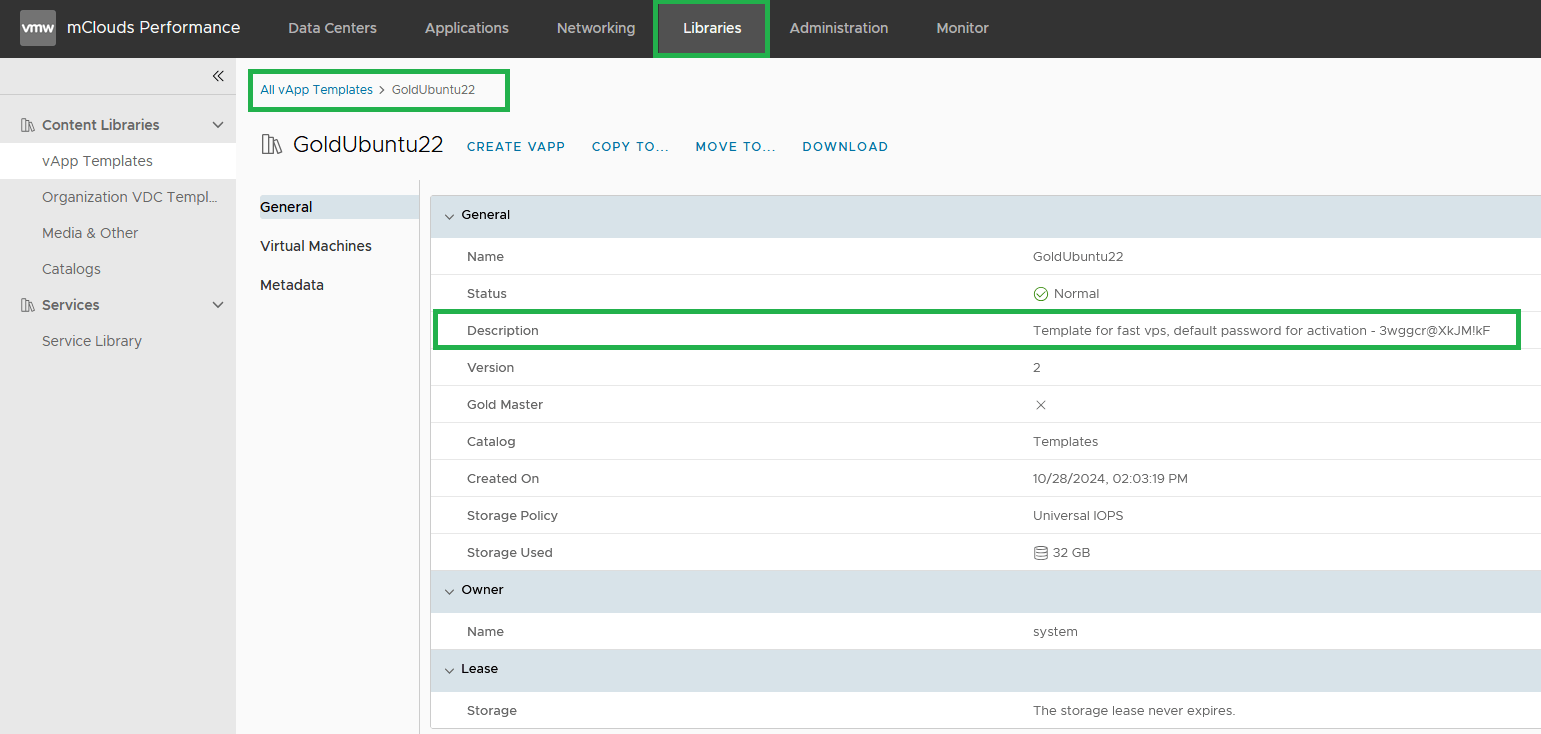The image size is (1541, 734).
Task: Click the MOVE TO... action
Action: [x=735, y=147]
